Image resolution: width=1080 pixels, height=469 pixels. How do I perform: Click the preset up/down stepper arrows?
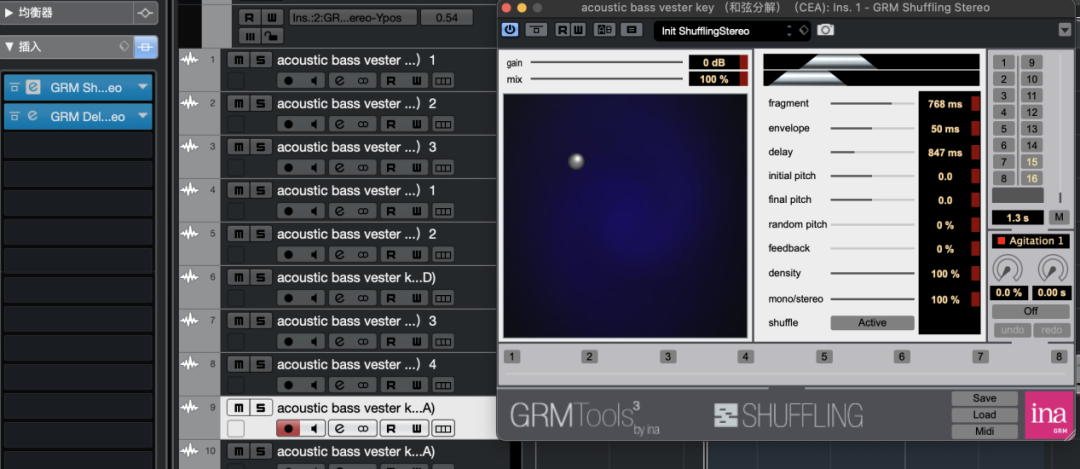[x=789, y=31]
